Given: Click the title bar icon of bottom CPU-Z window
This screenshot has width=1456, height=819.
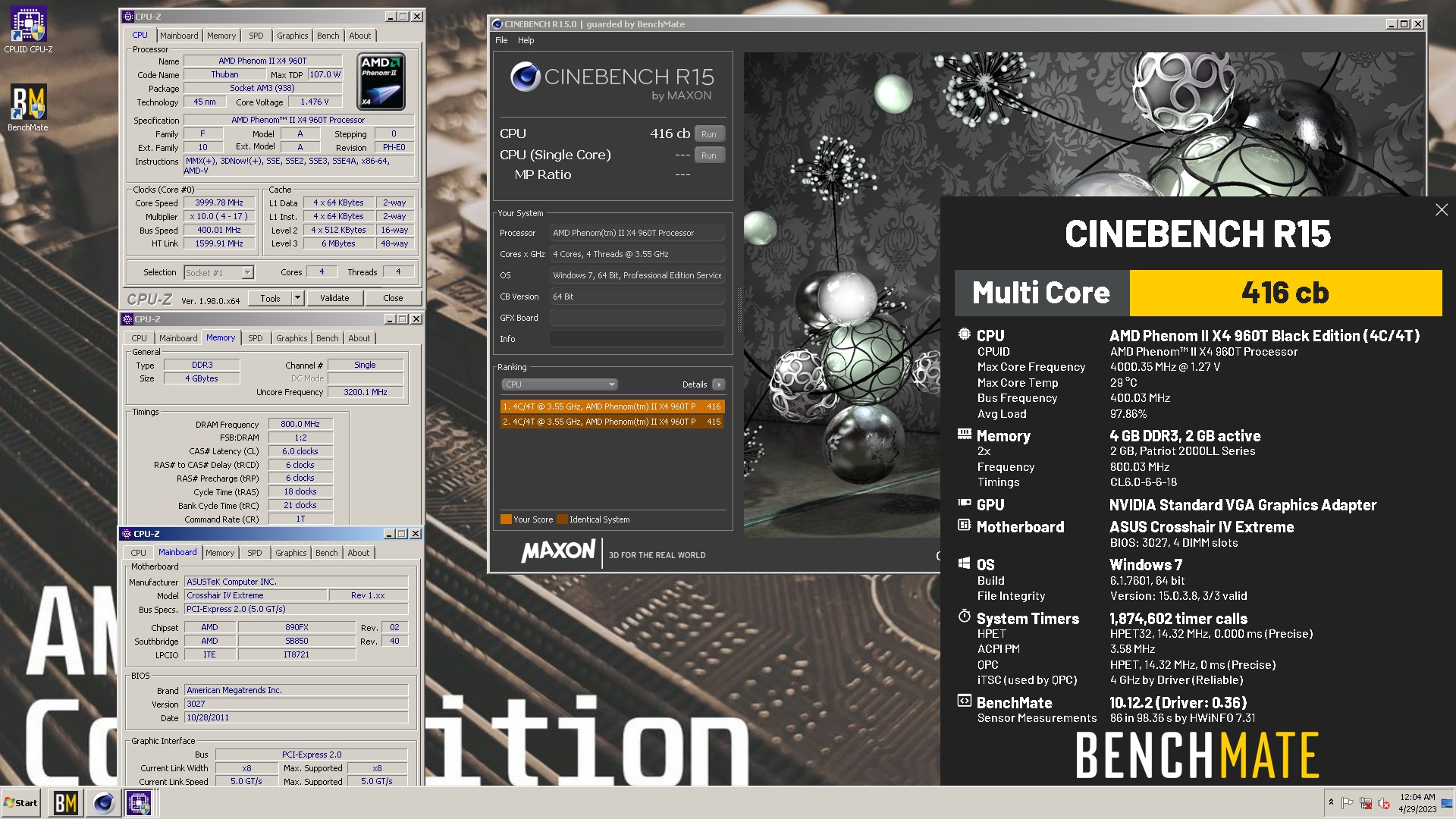Looking at the screenshot, I should pos(127,534).
